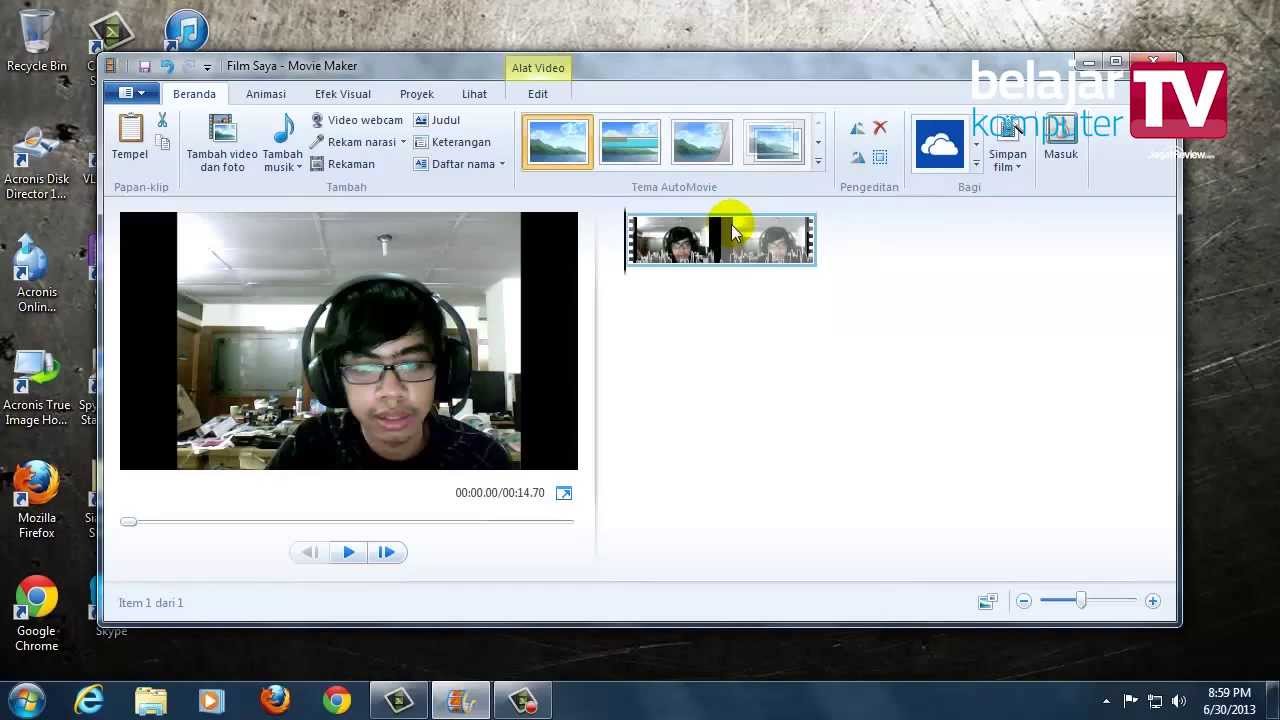
Task: Click the red X remove icon
Action: [x=880, y=128]
